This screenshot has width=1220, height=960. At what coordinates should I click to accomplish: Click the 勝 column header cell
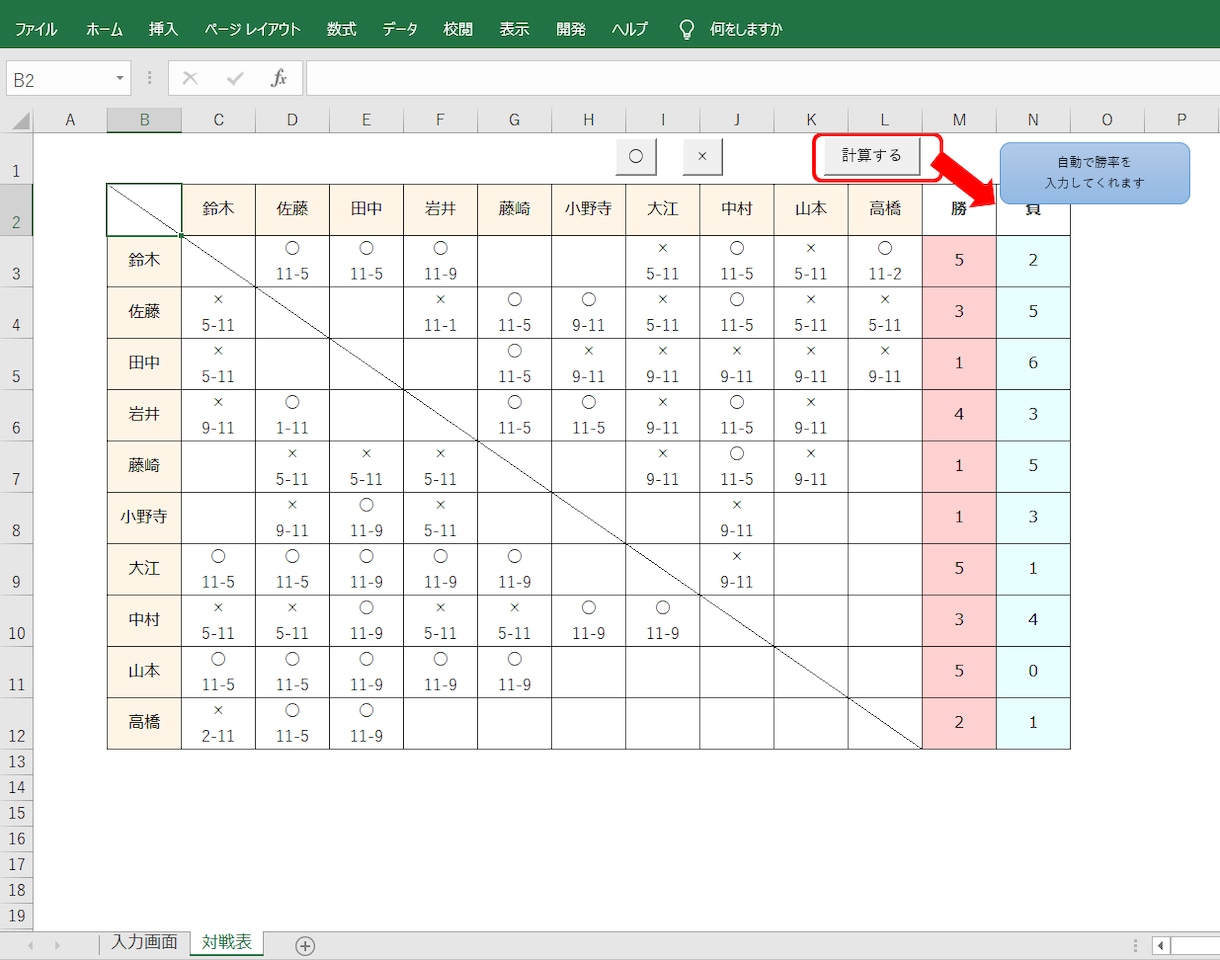[x=959, y=209]
